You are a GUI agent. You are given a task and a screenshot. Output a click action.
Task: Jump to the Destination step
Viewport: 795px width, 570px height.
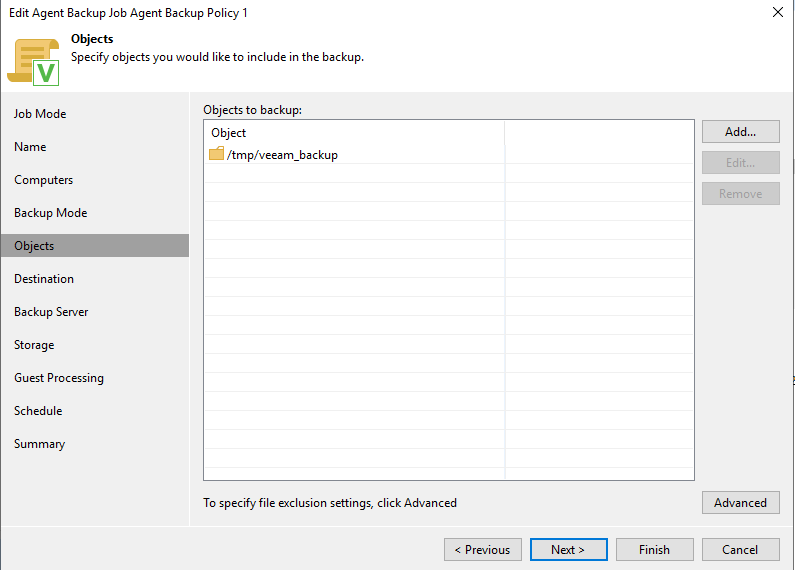(x=44, y=279)
